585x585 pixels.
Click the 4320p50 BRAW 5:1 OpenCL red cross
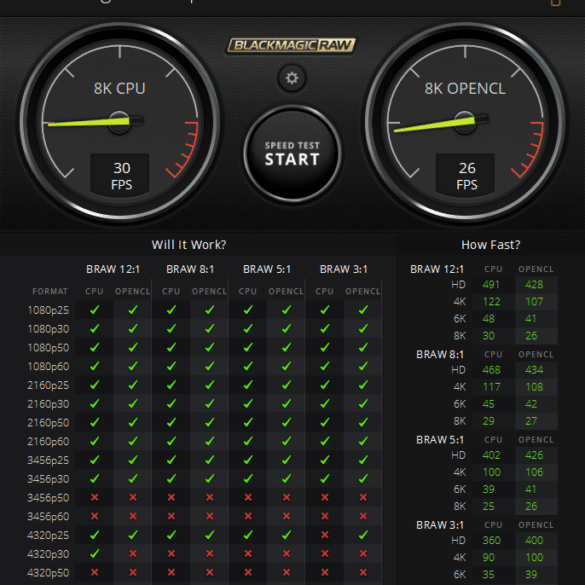pyautogui.click(x=286, y=572)
